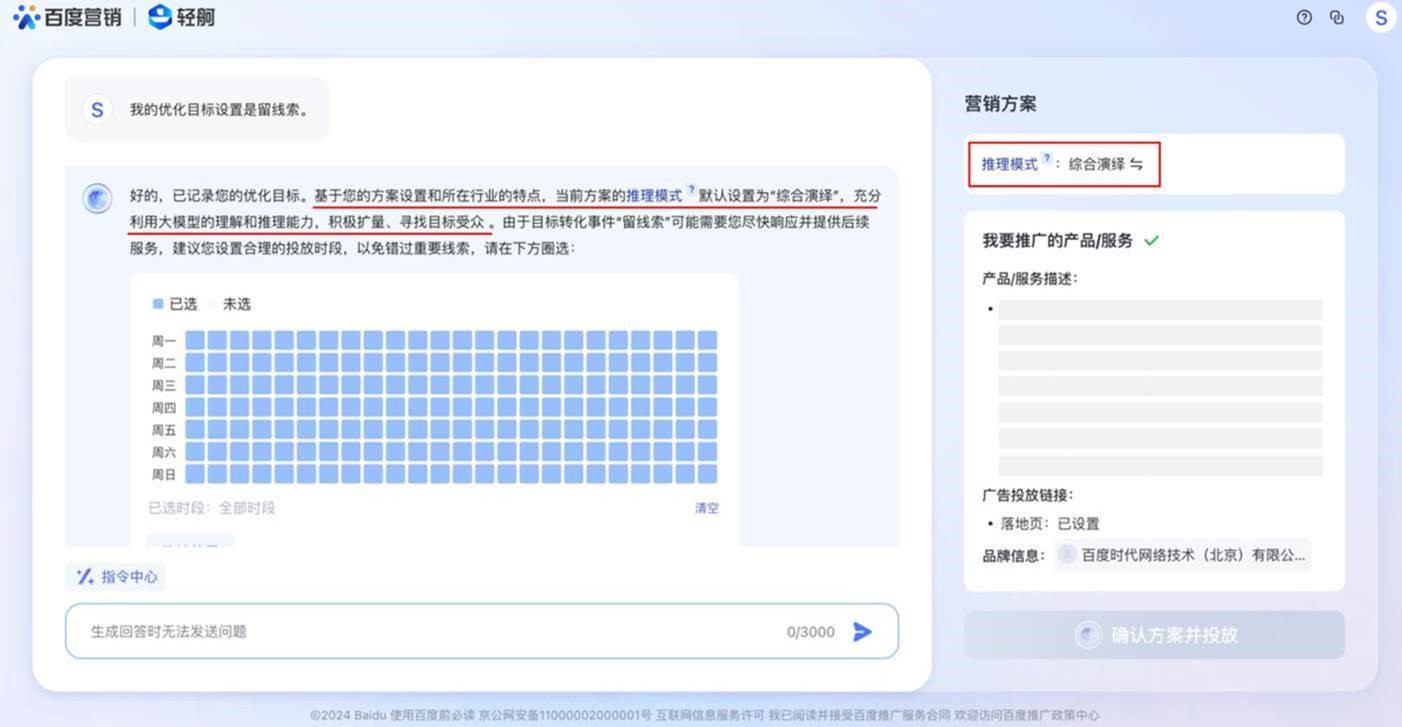Image resolution: width=1402 pixels, height=727 pixels.
Task: Click 清空 to clear selected time slots
Action: (706, 508)
